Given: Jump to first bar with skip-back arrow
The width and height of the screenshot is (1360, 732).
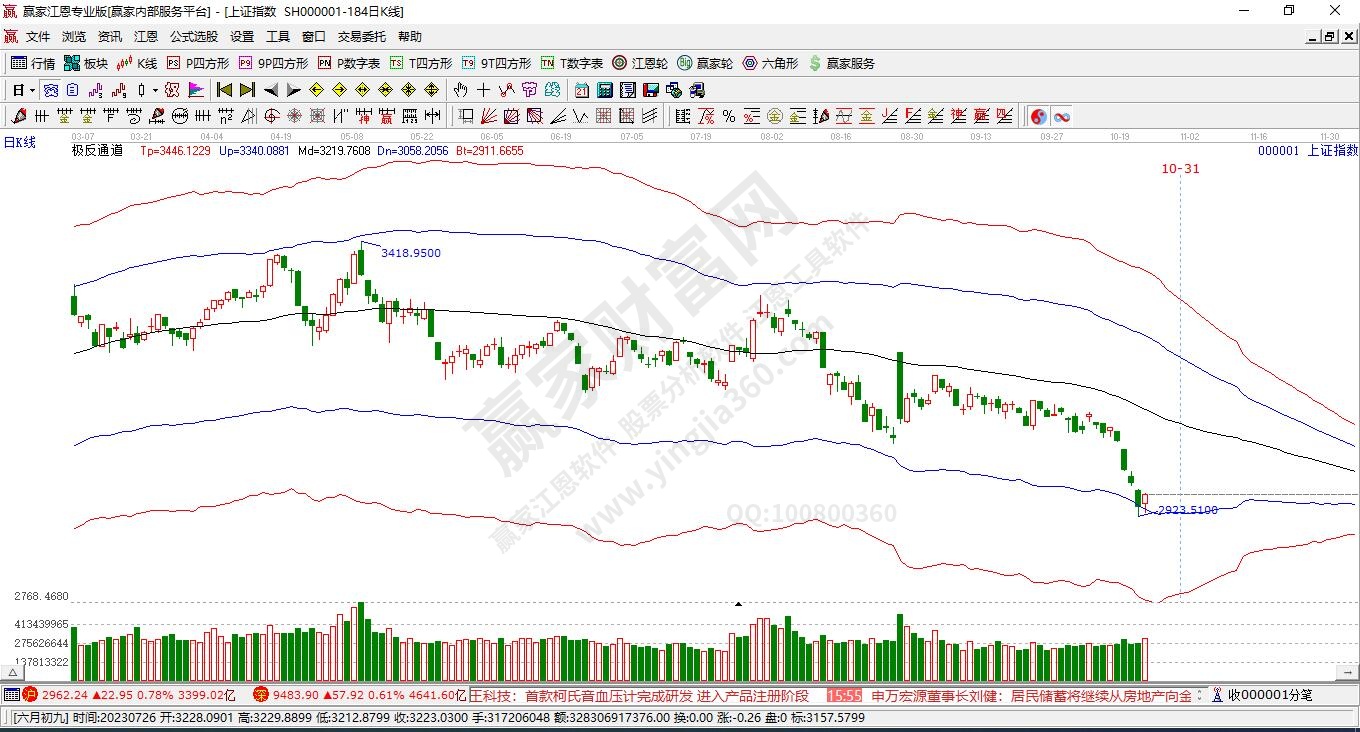Looking at the screenshot, I should pyautogui.click(x=224, y=90).
